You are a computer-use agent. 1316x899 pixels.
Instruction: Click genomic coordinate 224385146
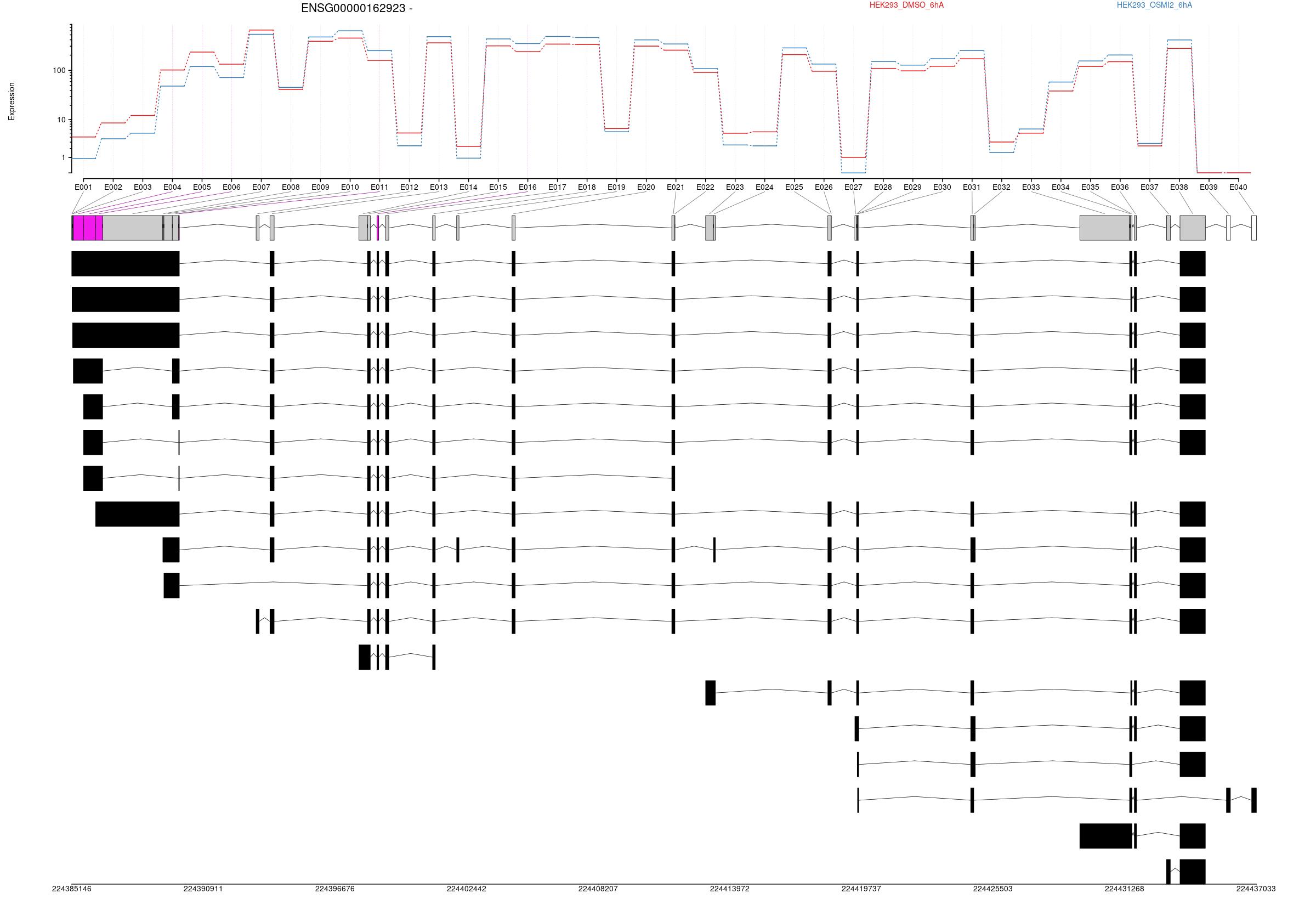pos(72,889)
